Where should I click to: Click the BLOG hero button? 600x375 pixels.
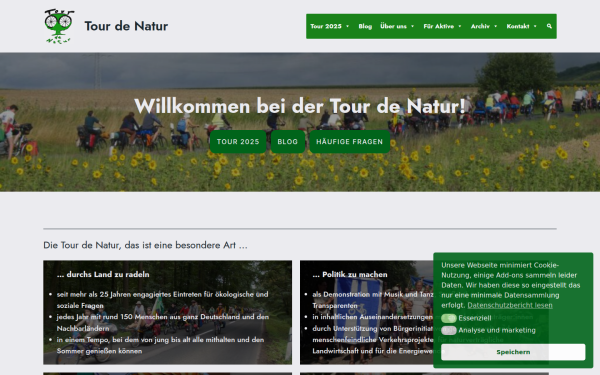pyautogui.click(x=288, y=142)
